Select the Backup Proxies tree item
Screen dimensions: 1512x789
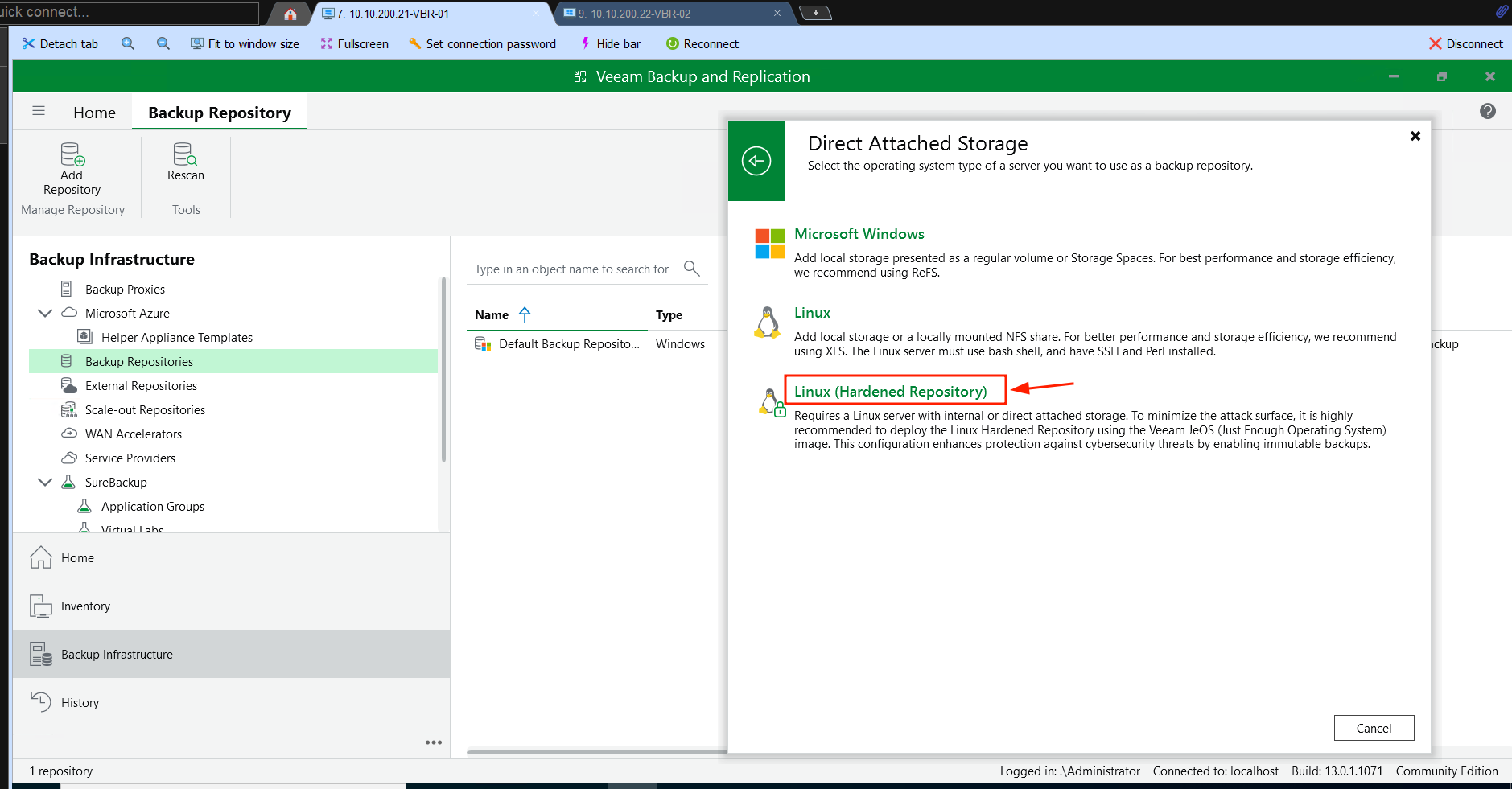125,289
